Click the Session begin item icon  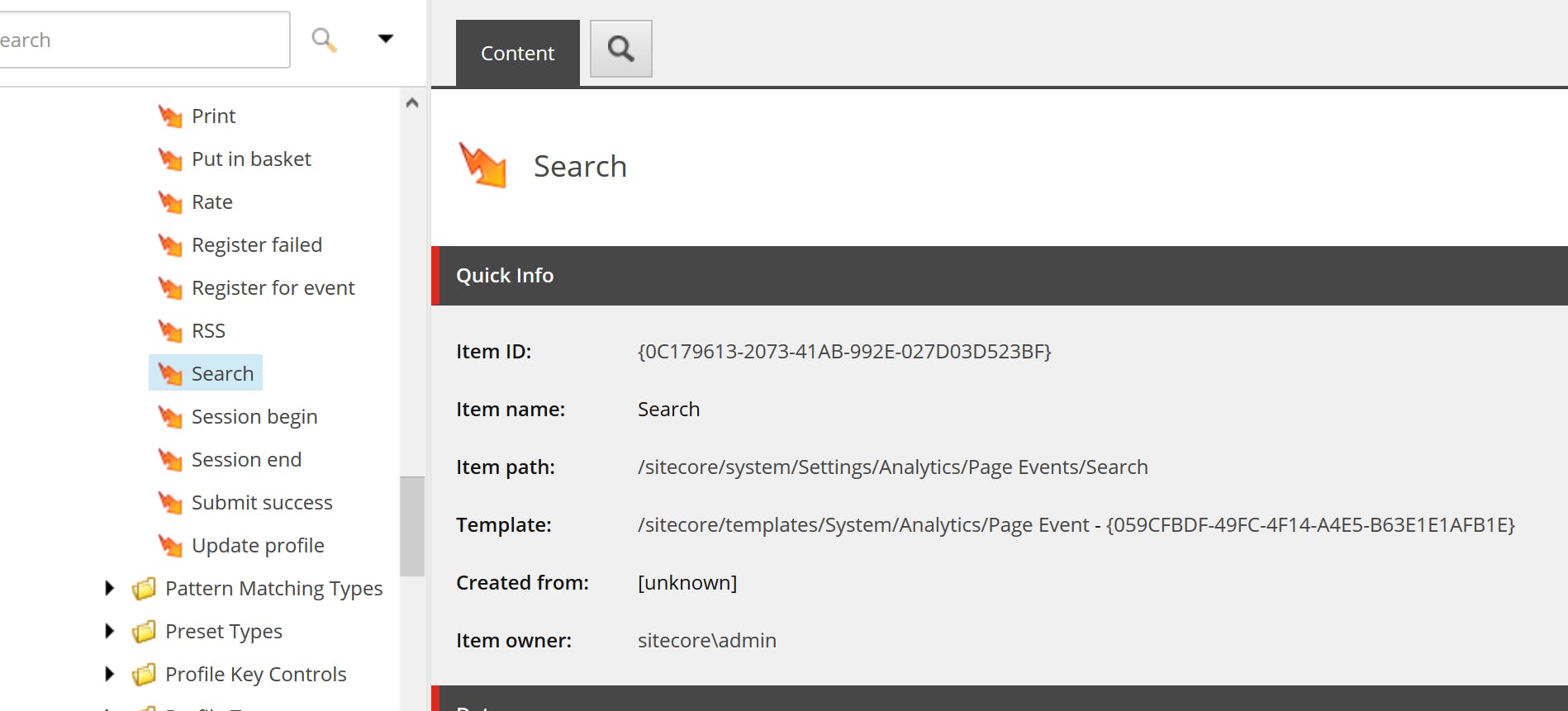[x=170, y=417]
